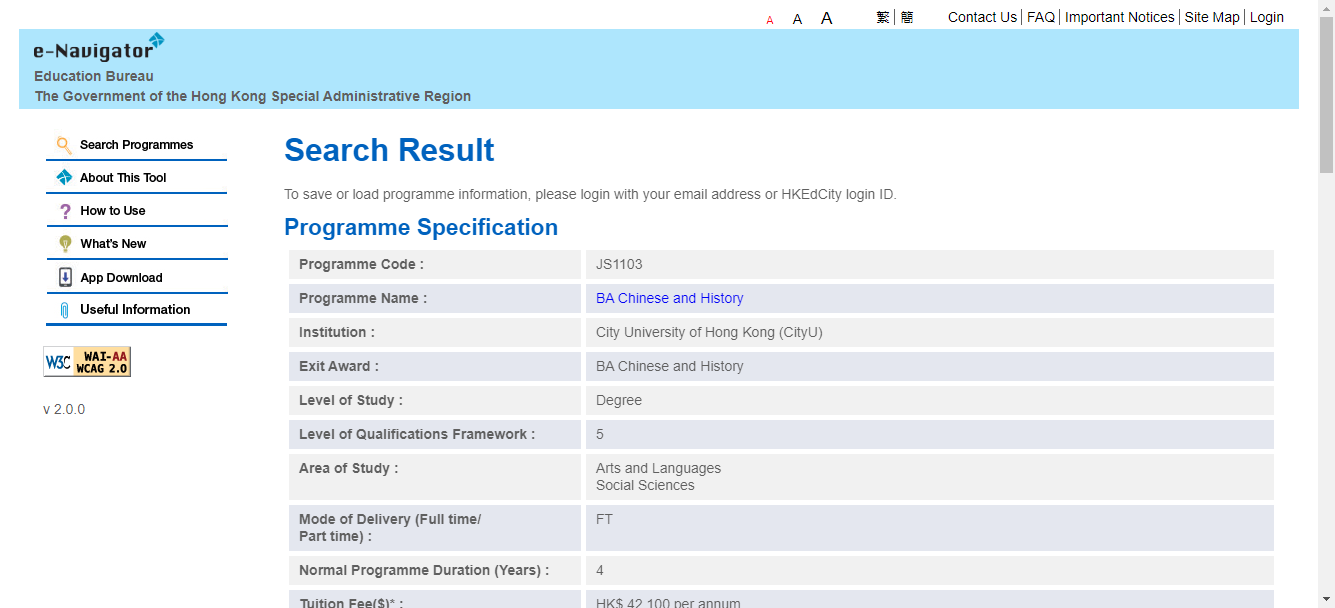Viewport: 1335px width, 608px height.
Task: Open BA Chinese and History programme link
Action: [670, 298]
